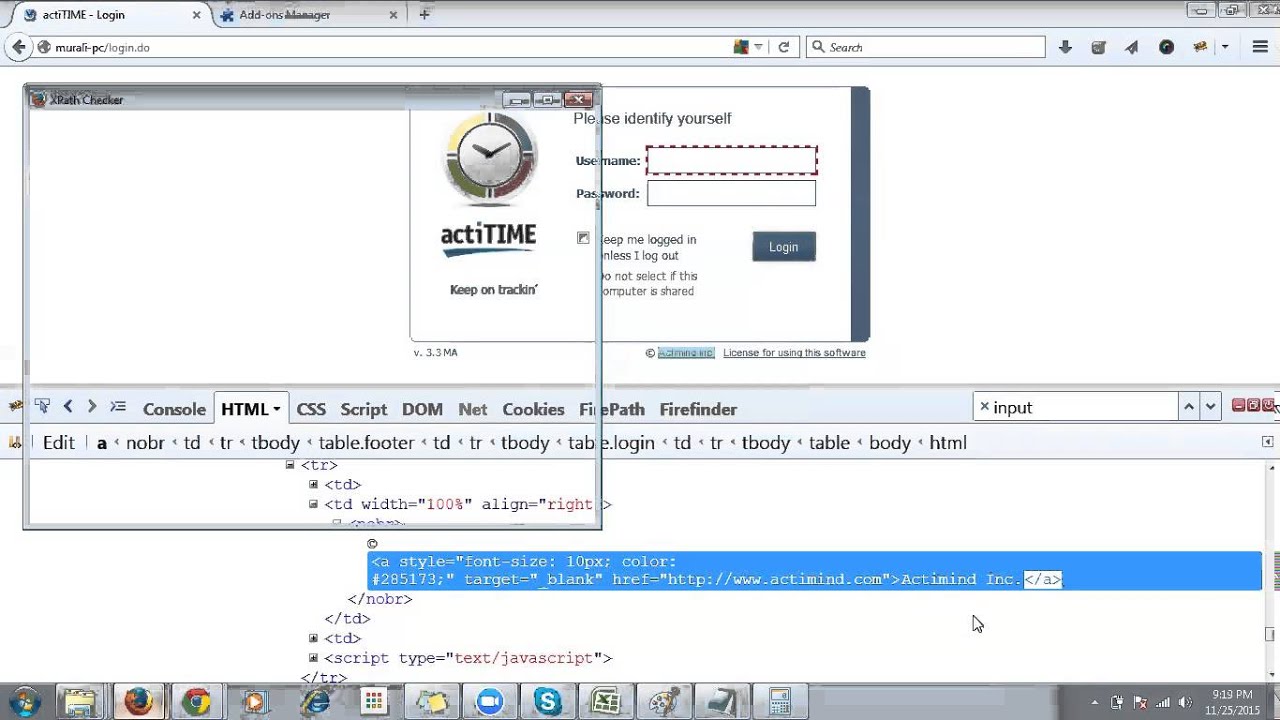This screenshot has height=720, width=1280.
Task: Minimize the Firebug panel with red button
Action: 1238,405
